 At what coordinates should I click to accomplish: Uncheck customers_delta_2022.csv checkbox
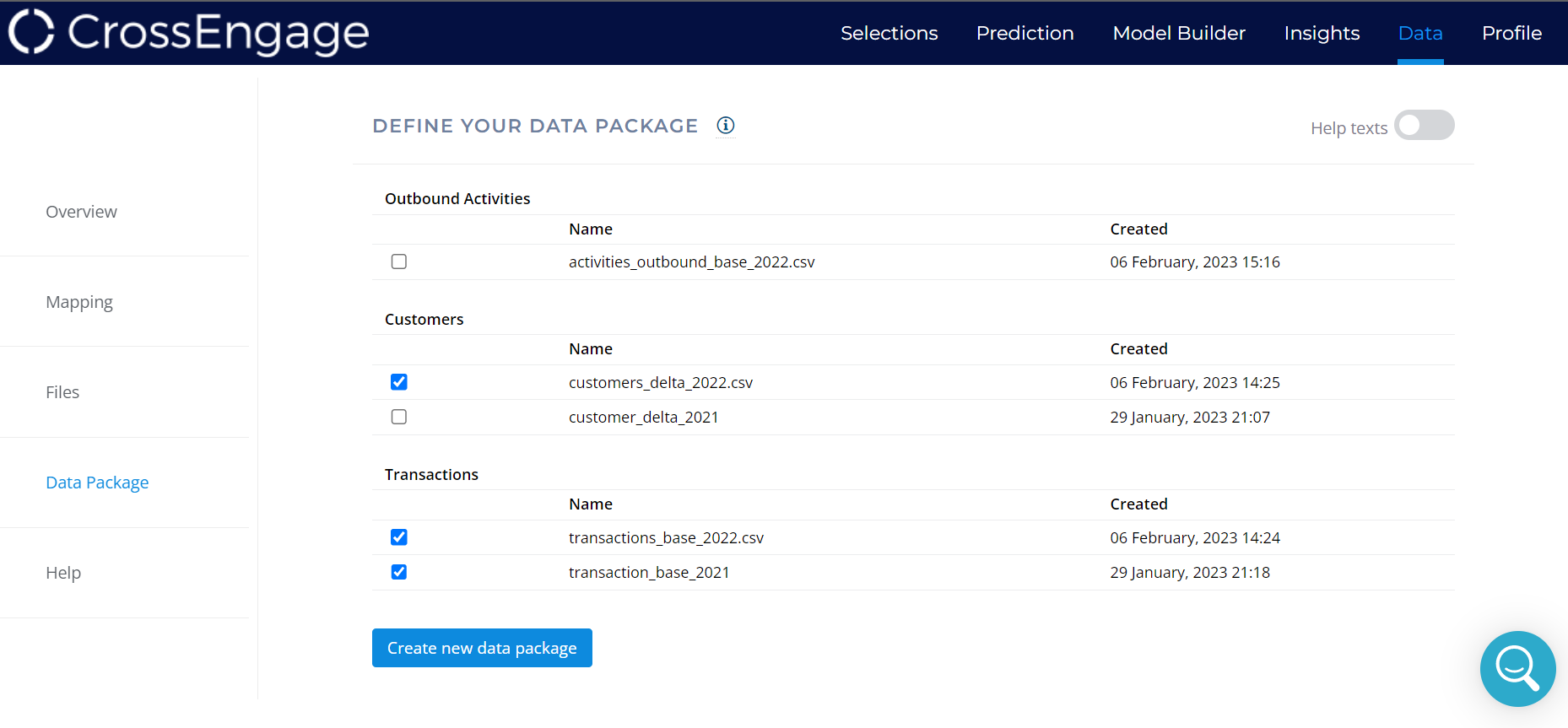tap(399, 382)
